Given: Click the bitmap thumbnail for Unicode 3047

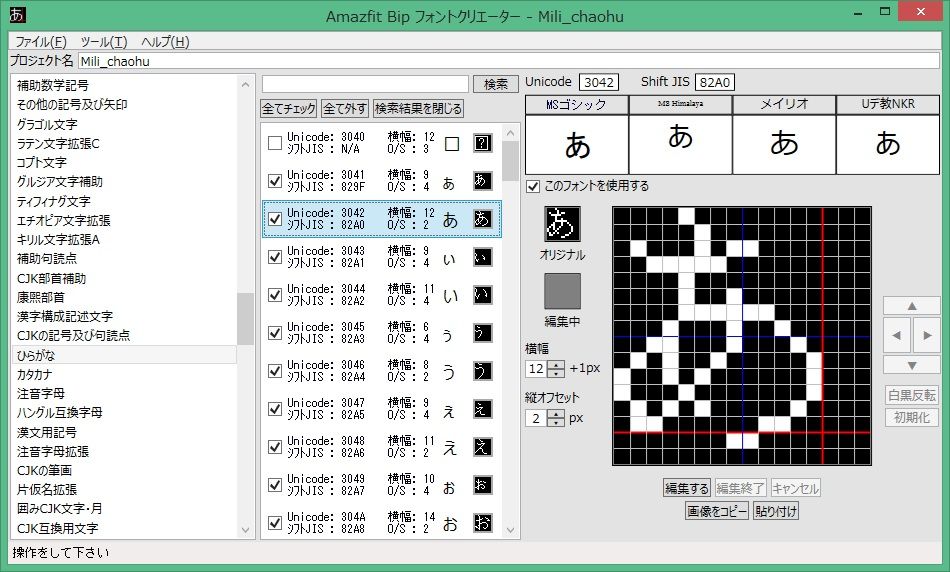Looking at the screenshot, I should pyautogui.click(x=482, y=409).
